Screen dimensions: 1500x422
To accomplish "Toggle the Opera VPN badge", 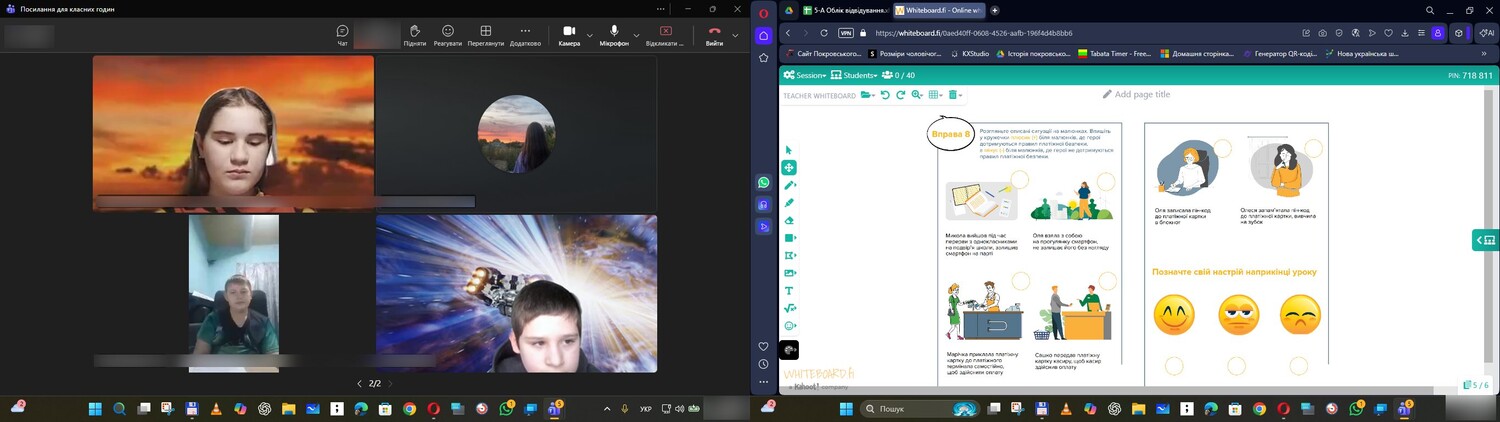I will point(846,32).
